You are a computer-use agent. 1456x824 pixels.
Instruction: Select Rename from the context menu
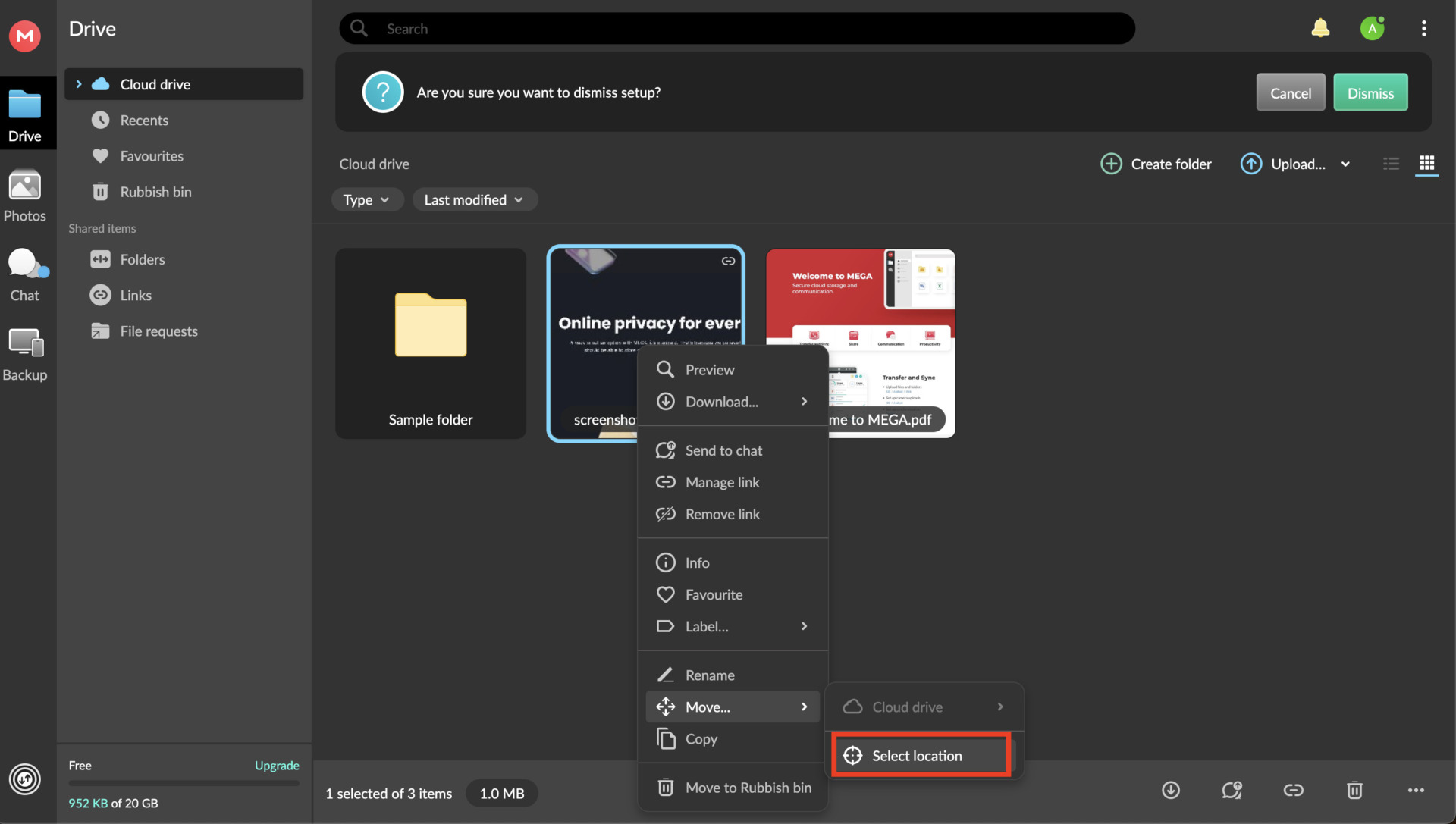[x=709, y=675]
